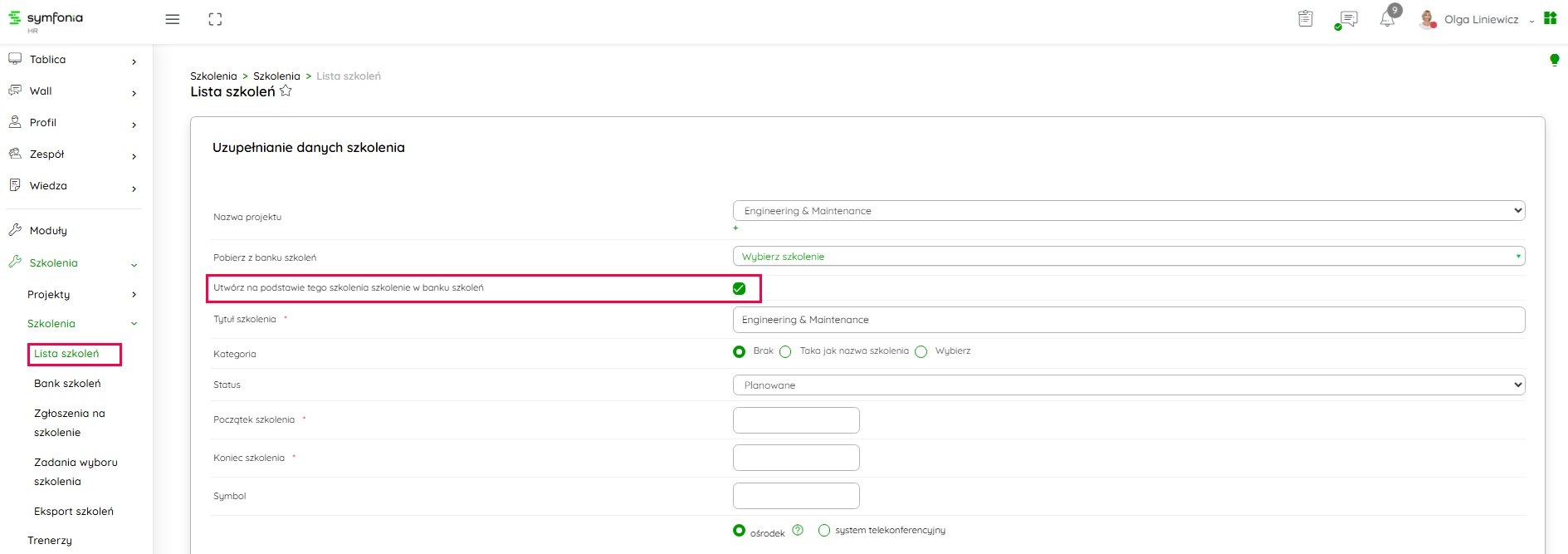
Task: Open the notifications bell
Action: [1387, 19]
